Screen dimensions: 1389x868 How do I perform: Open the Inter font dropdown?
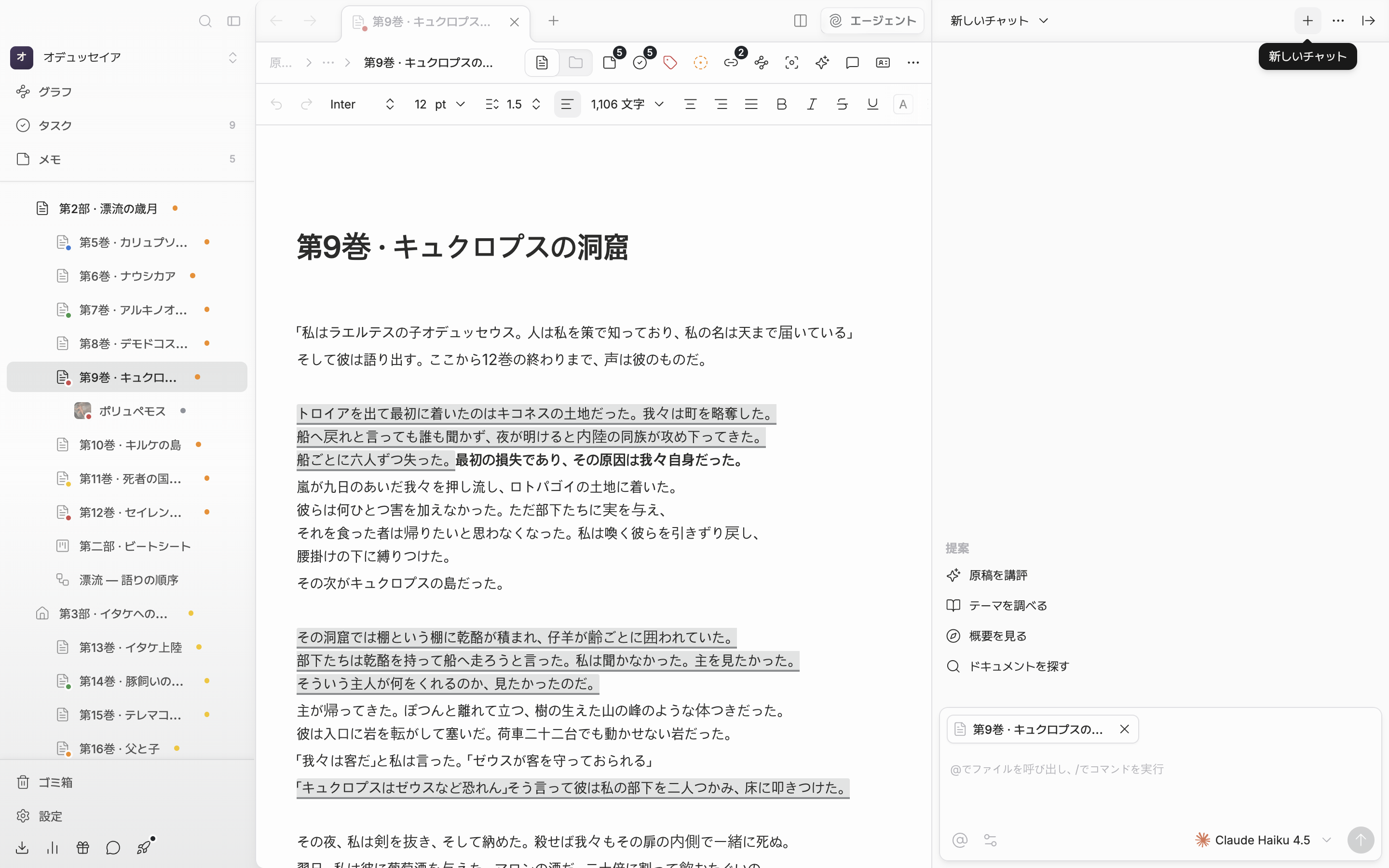click(x=362, y=105)
